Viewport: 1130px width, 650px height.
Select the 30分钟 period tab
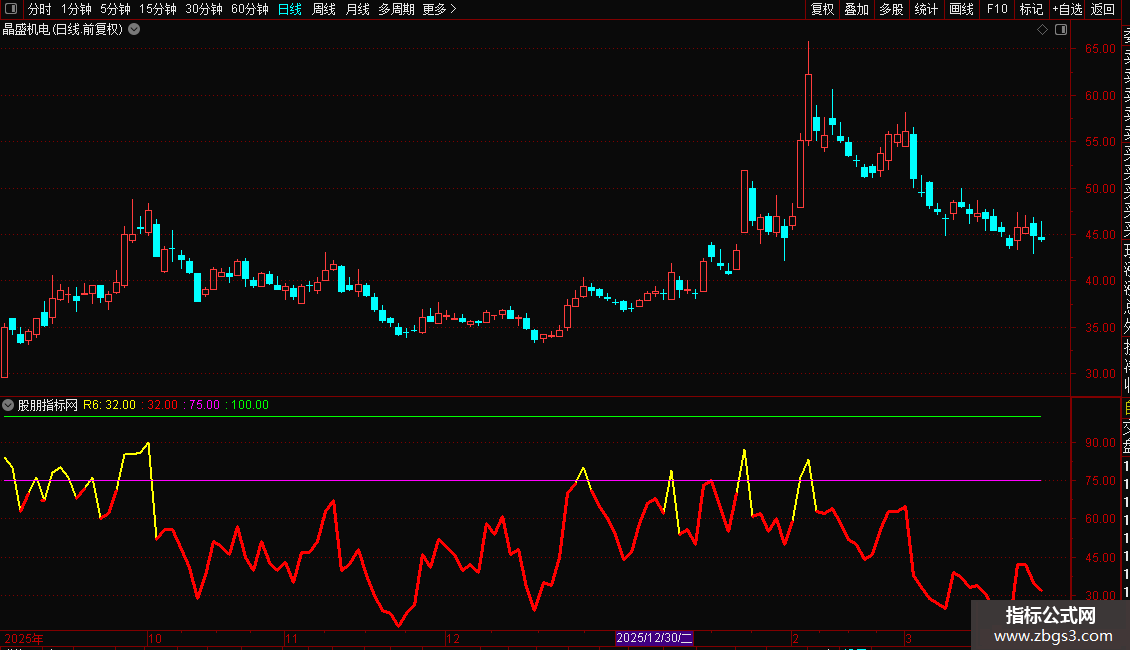pos(203,9)
